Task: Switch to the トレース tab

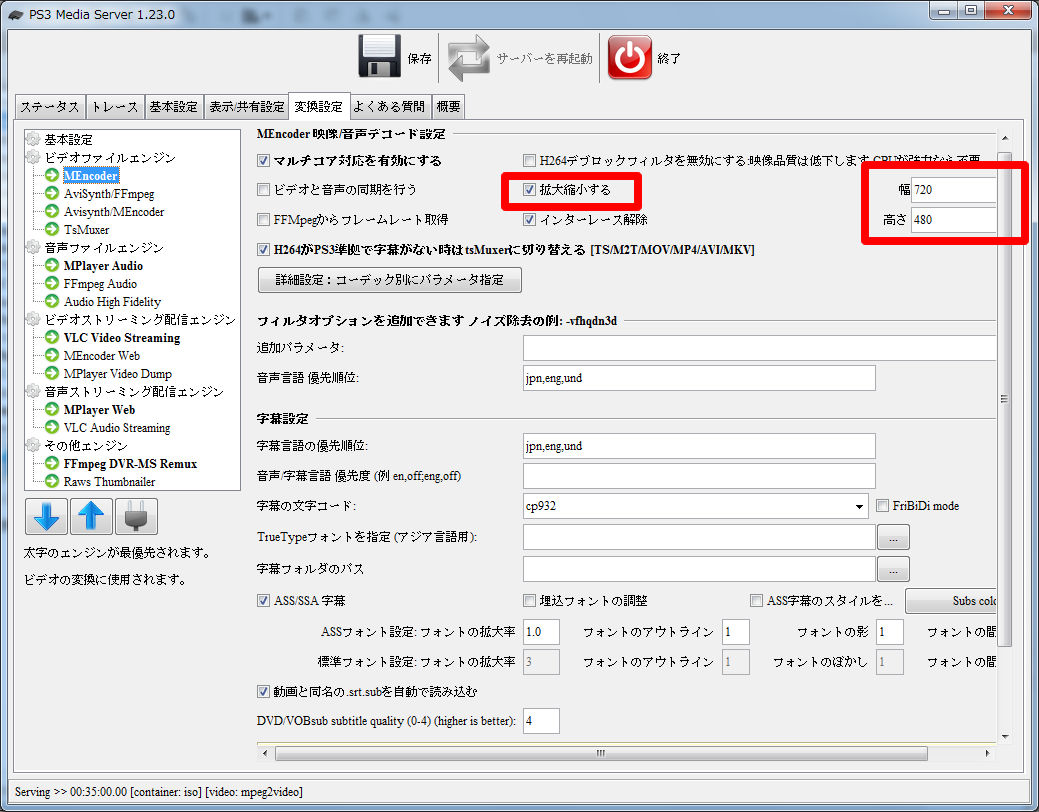Action: [x=115, y=107]
